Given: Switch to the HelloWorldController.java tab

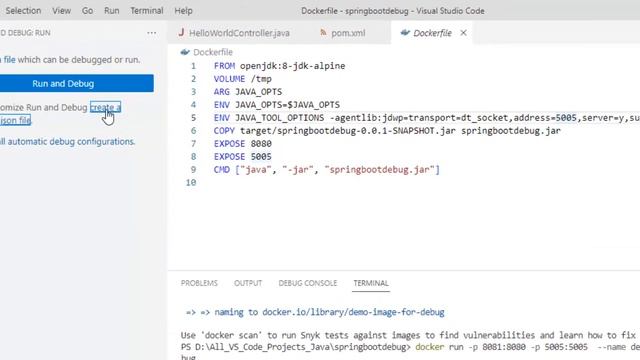Looking at the screenshot, I should (x=239, y=33).
